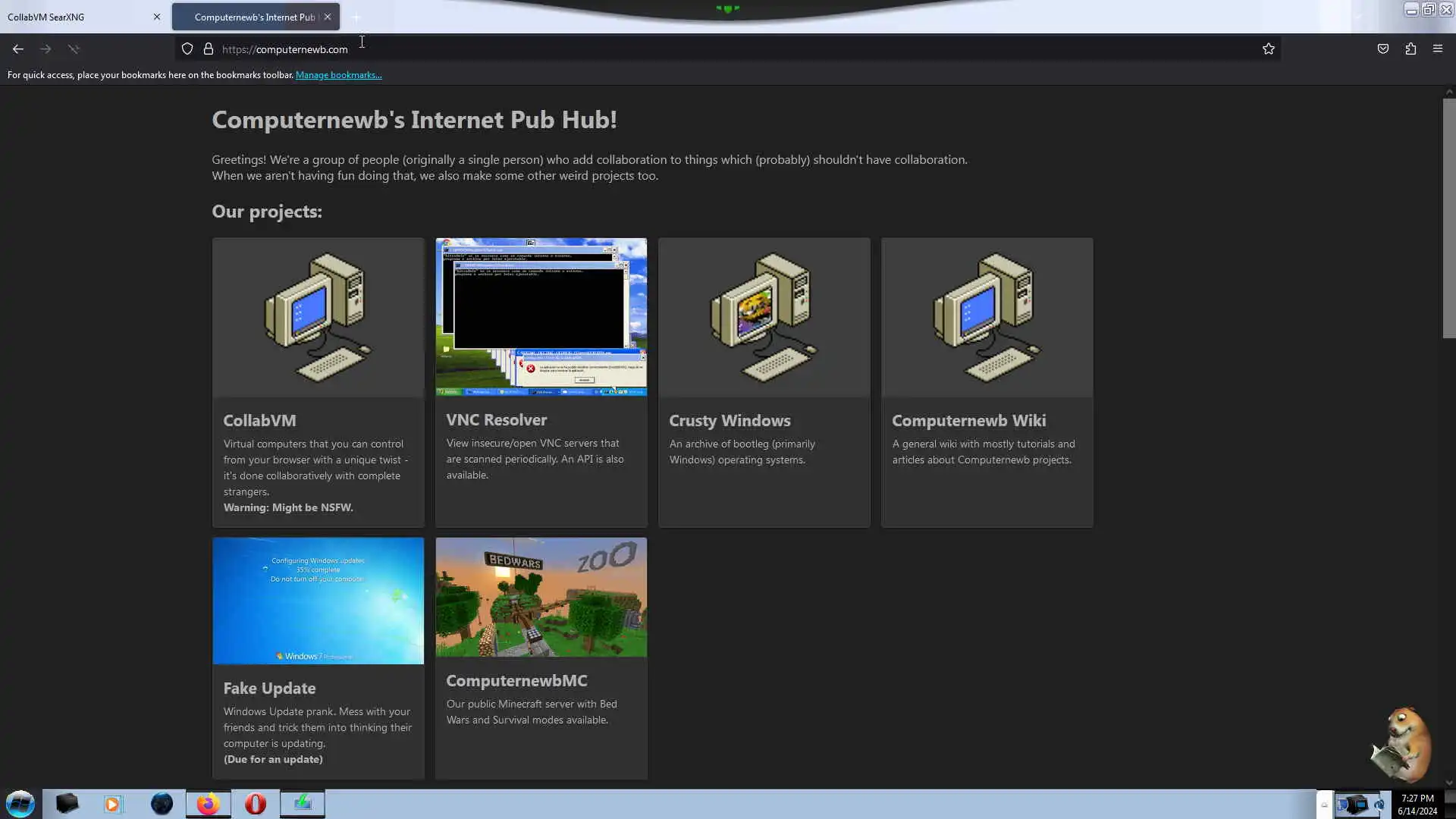The width and height of the screenshot is (1456, 819).
Task: Open the Crusty Windows project link
Action: tap(730, 420)
